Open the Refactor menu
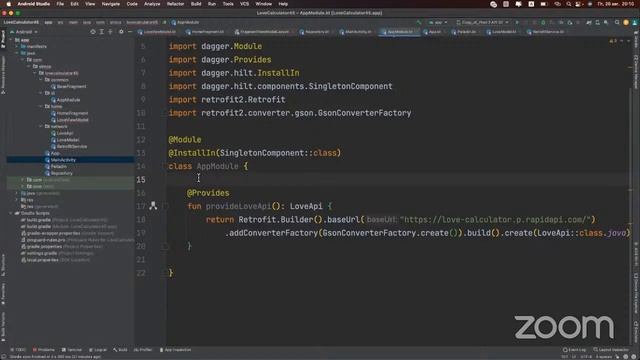640x360 pixels. coord(176,4)
